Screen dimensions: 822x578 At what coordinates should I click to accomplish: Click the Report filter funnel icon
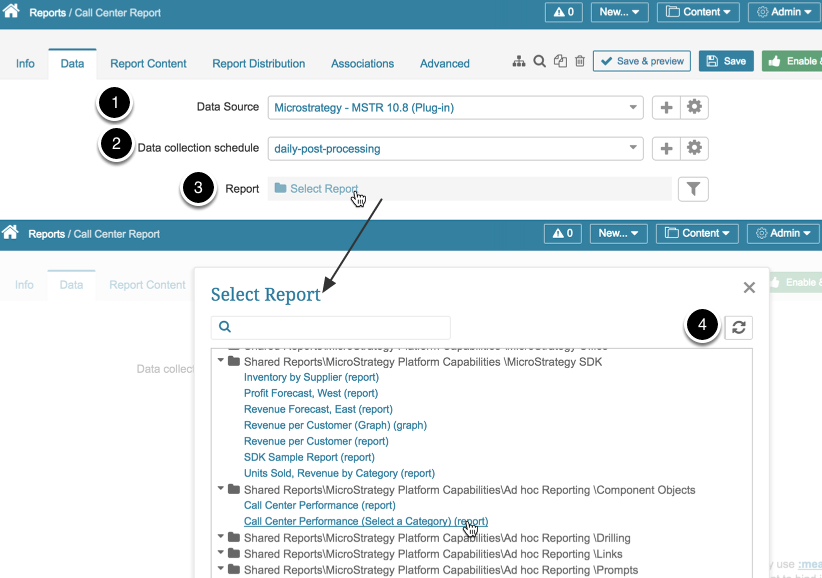pos(693,189)
